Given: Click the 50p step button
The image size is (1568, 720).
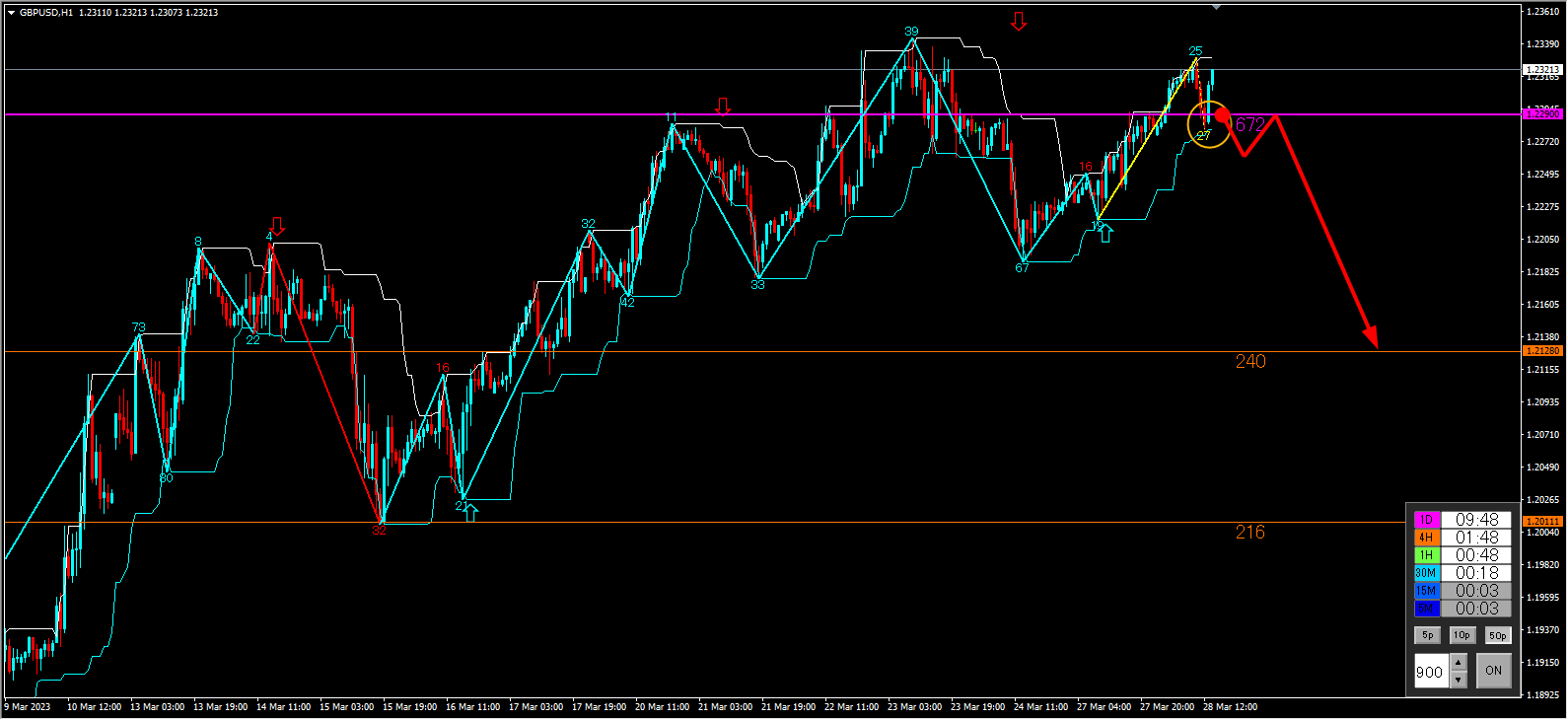Looking at the screenshot, I should [1497, 635].
